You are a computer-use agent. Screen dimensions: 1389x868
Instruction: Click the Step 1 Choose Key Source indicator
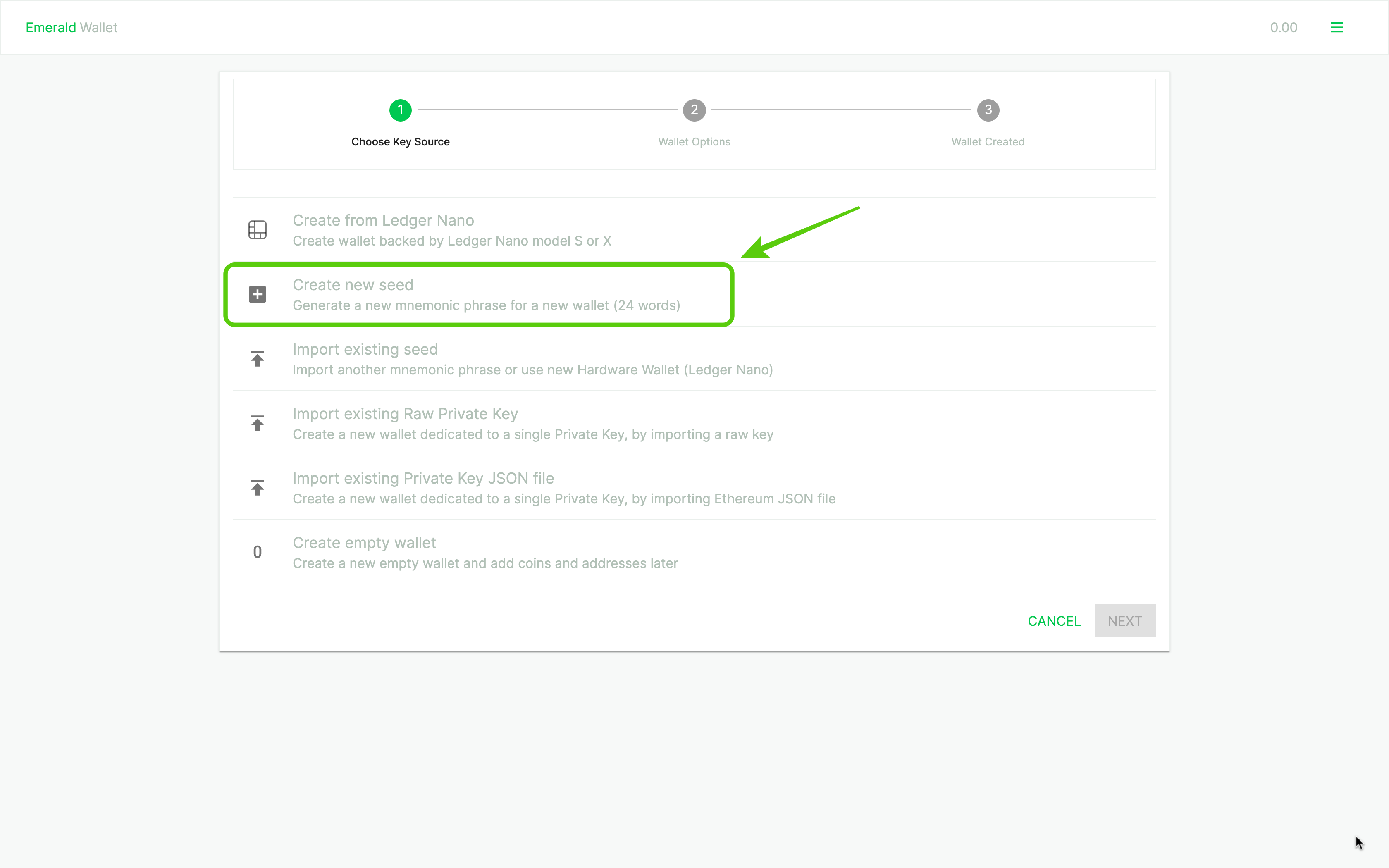tap(400, 110)
